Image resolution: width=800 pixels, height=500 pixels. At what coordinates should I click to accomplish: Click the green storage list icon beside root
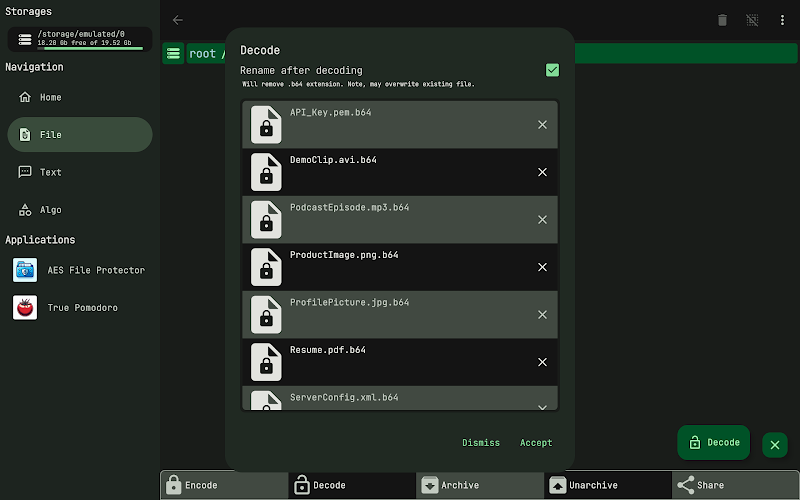click(173, 53)
